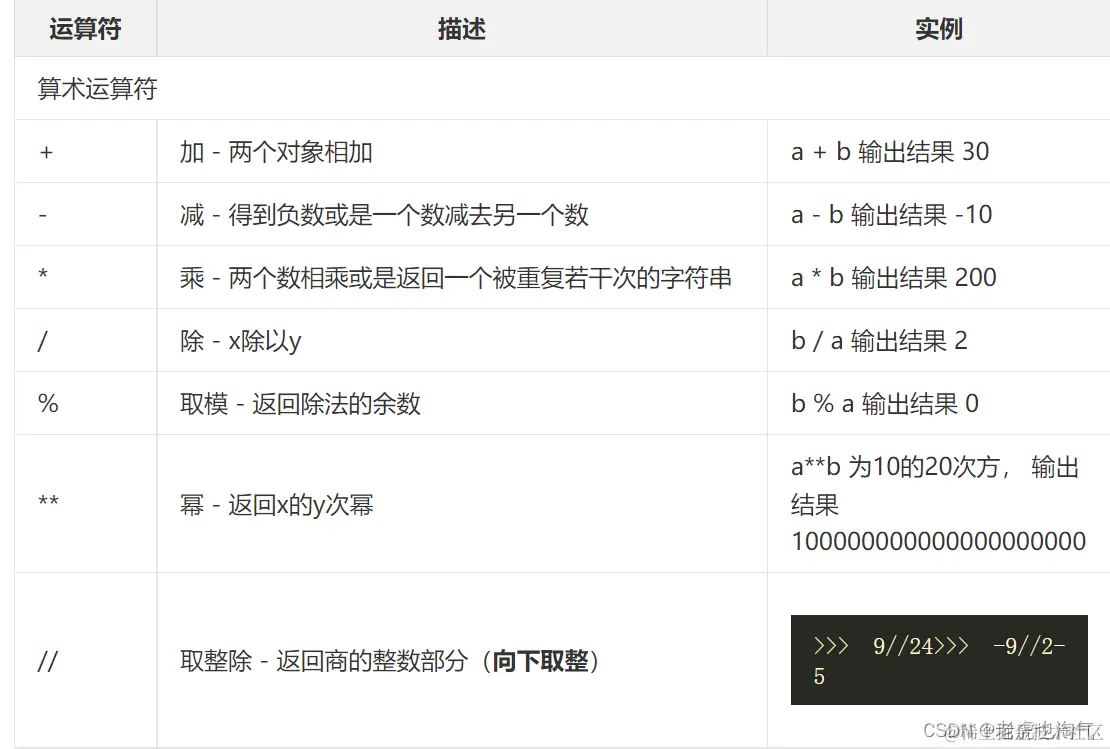The image size is (1110, 749).
Task: Click the ** power operator cell
Action: click(x=86, y=503)
